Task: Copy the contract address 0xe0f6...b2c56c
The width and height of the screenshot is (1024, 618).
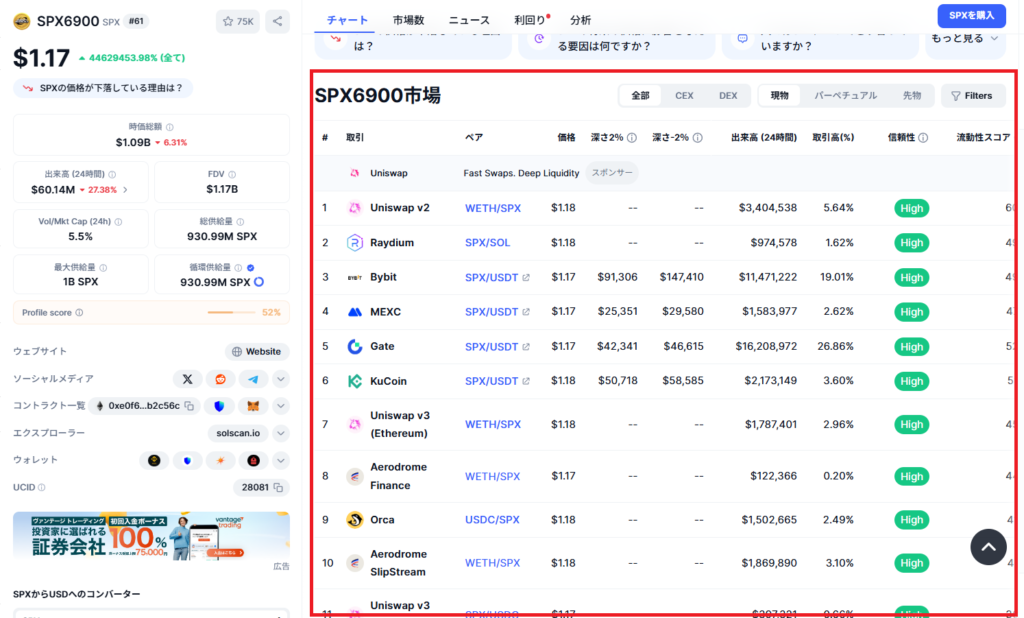Action: tap(189, 406)
